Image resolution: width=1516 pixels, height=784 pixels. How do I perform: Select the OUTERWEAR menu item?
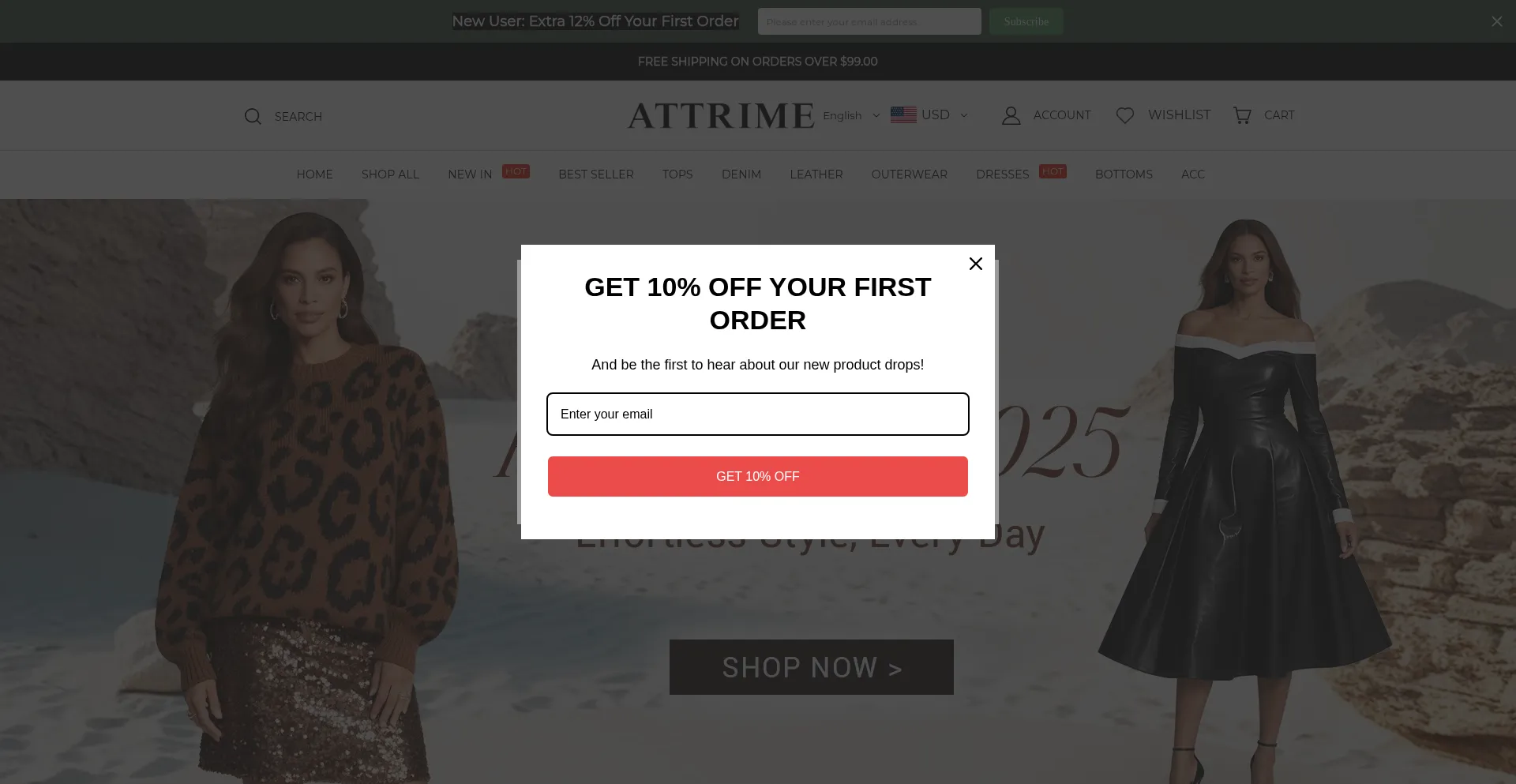click(909, 174)
